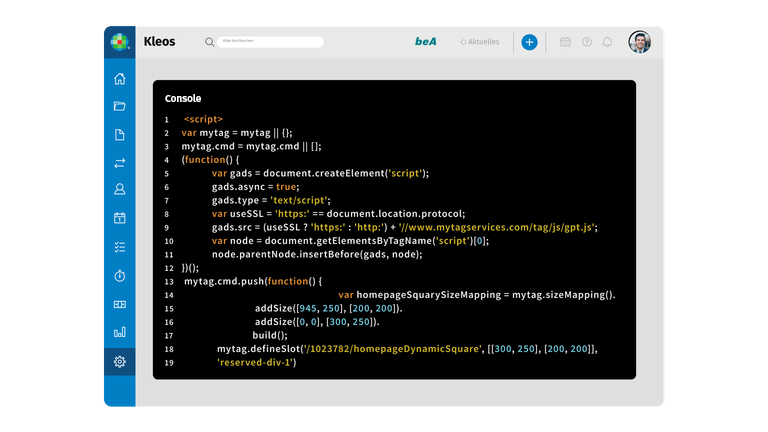The height and width of the screenshot is (432, 768).
Task: Open the contacts person icon
Action: pyautogui.click(x=120, y=190)
